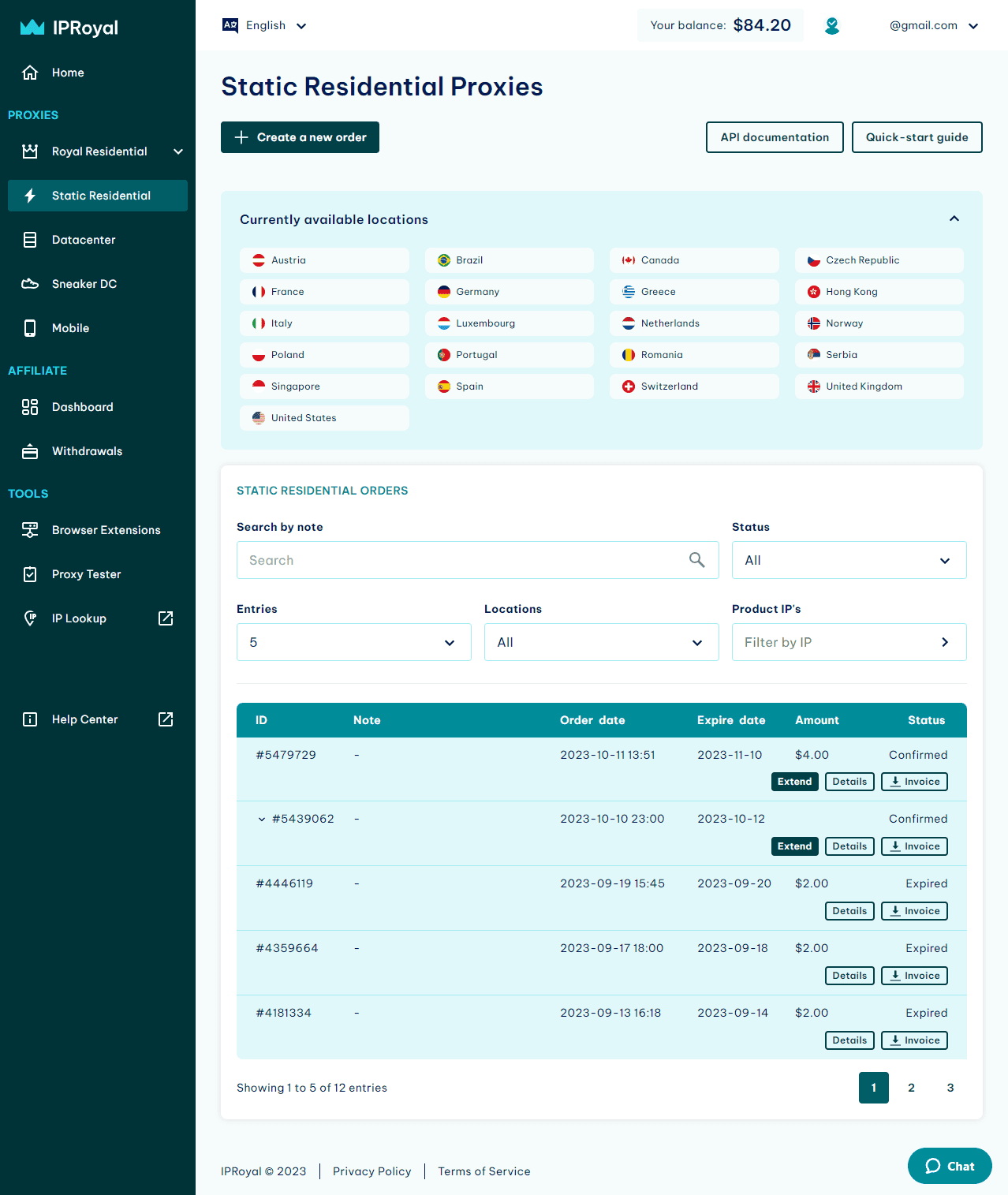This screenshot has width=1008, height=1195.
Task: Click the Help Center info icon
Action: coord(30,719)
